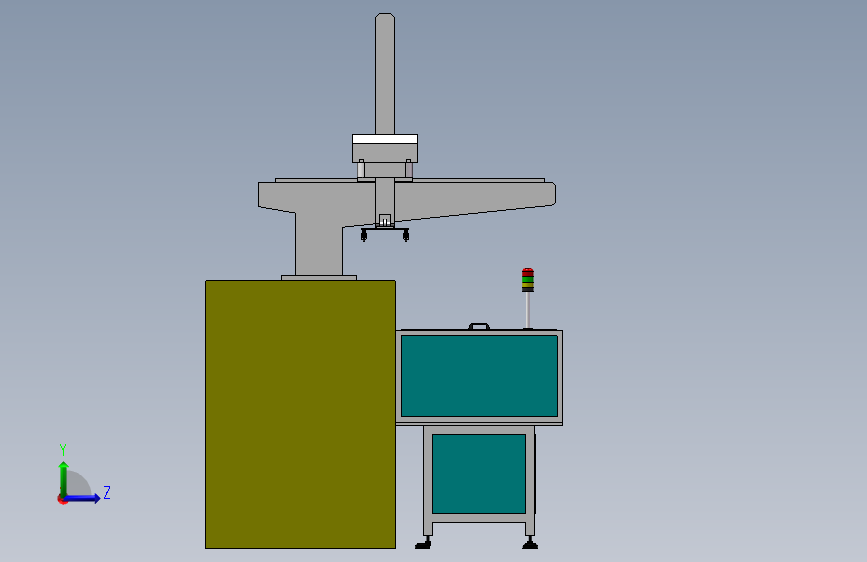The height and width of the screenshot is (562, 867).
Task: Click the blue Z axis of the triad
Action: pos(83,498)
